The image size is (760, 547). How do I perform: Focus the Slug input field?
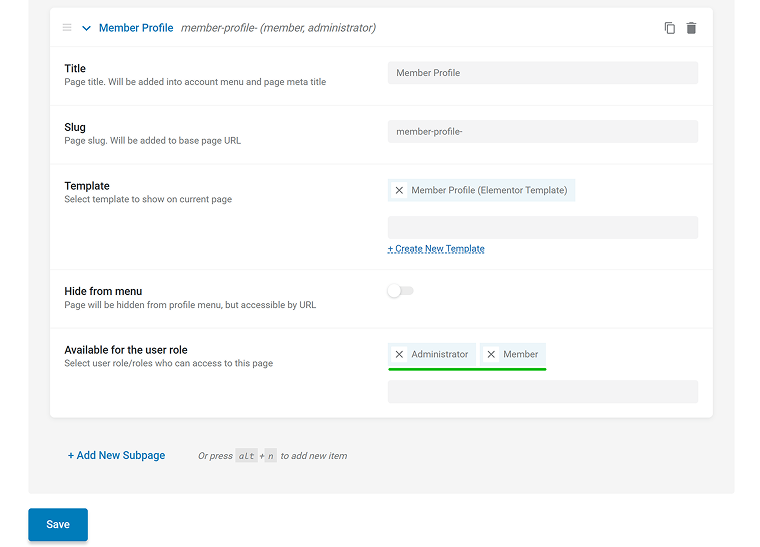point(543,131)
